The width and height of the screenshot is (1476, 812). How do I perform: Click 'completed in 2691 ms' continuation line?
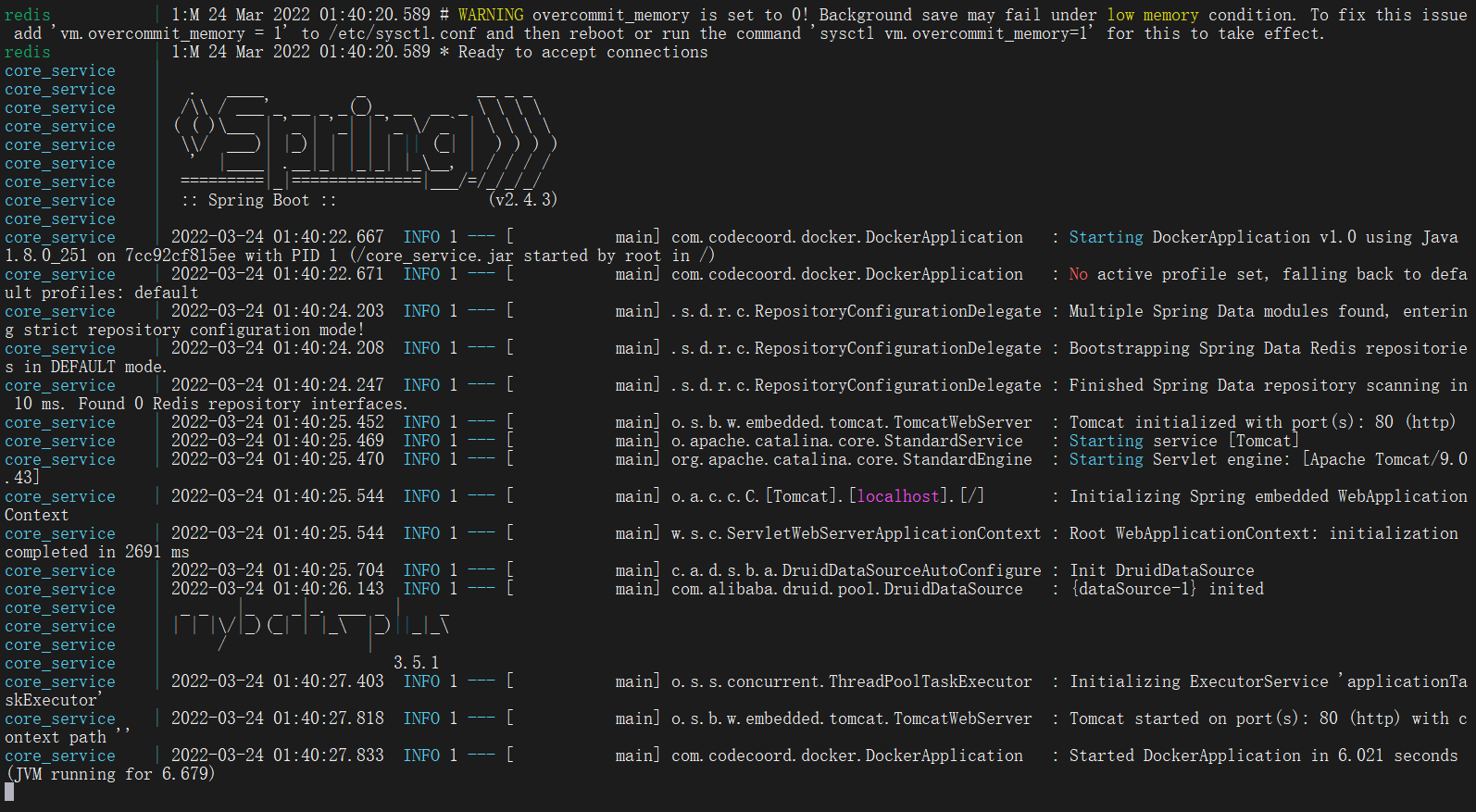point(97,552)
